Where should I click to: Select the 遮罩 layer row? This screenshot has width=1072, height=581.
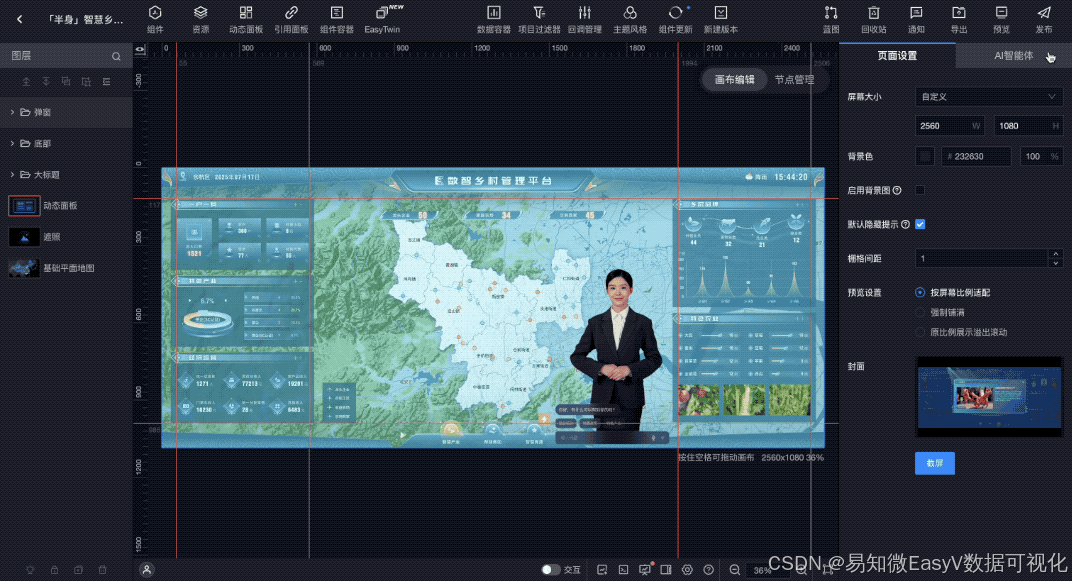coord(66,237)
